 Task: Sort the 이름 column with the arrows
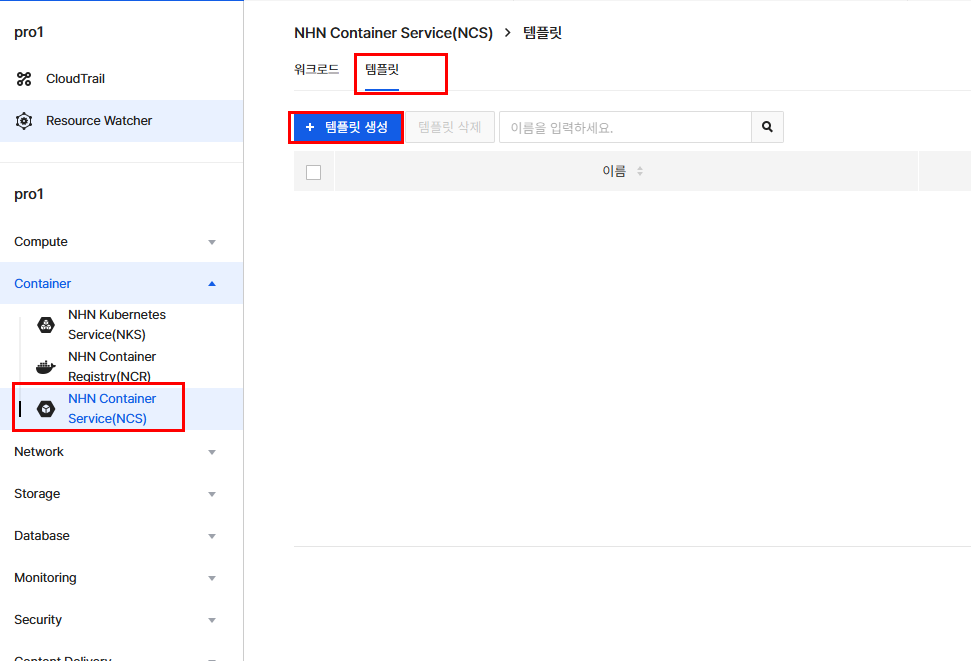click(x=640, y=172)
